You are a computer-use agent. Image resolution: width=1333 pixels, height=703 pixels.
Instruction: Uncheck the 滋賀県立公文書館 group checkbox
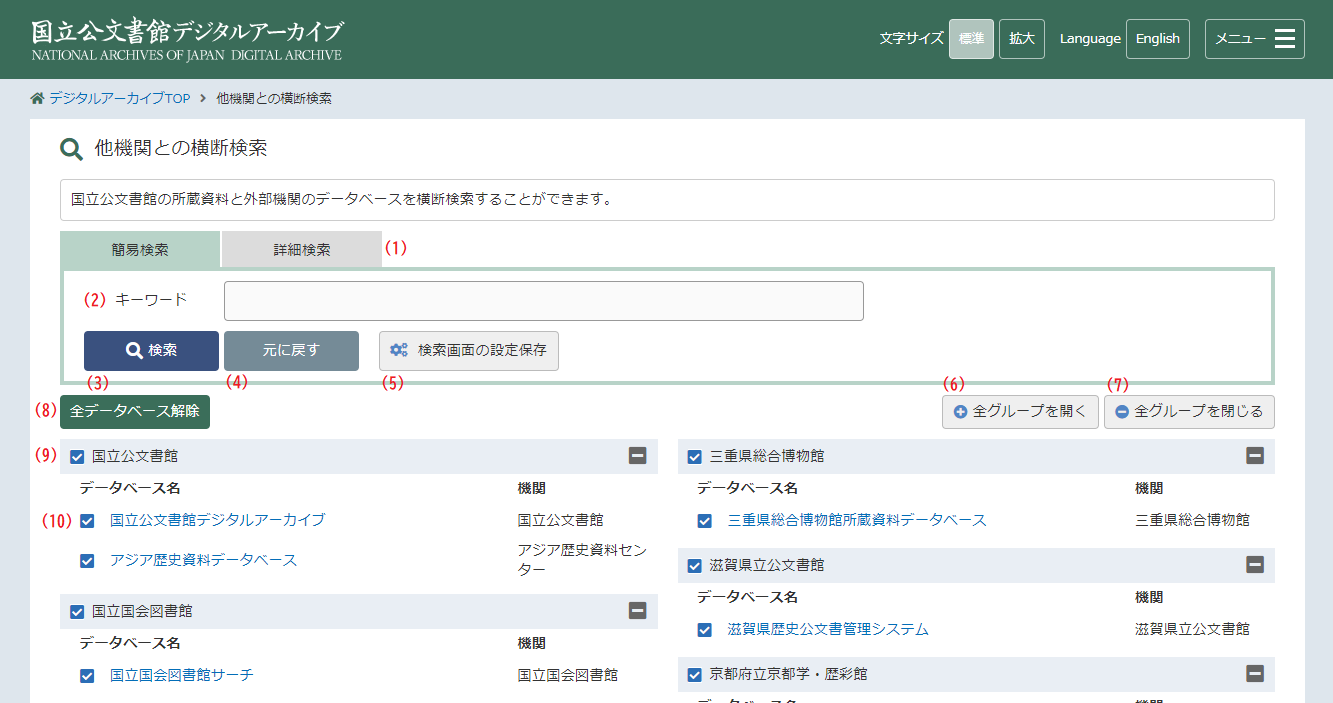point(695,566)
